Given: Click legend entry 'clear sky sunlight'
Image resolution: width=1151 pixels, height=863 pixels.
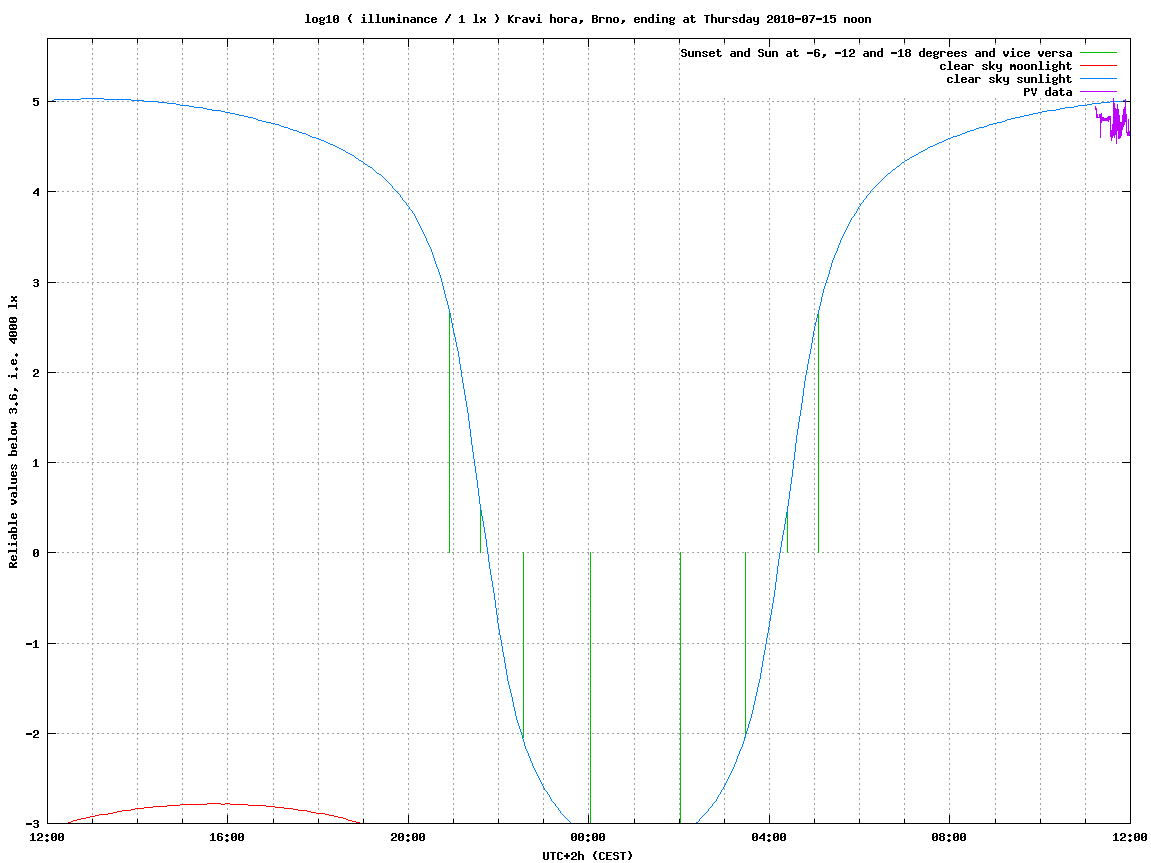Looking at the screenshot, I should pos(1009,79).
